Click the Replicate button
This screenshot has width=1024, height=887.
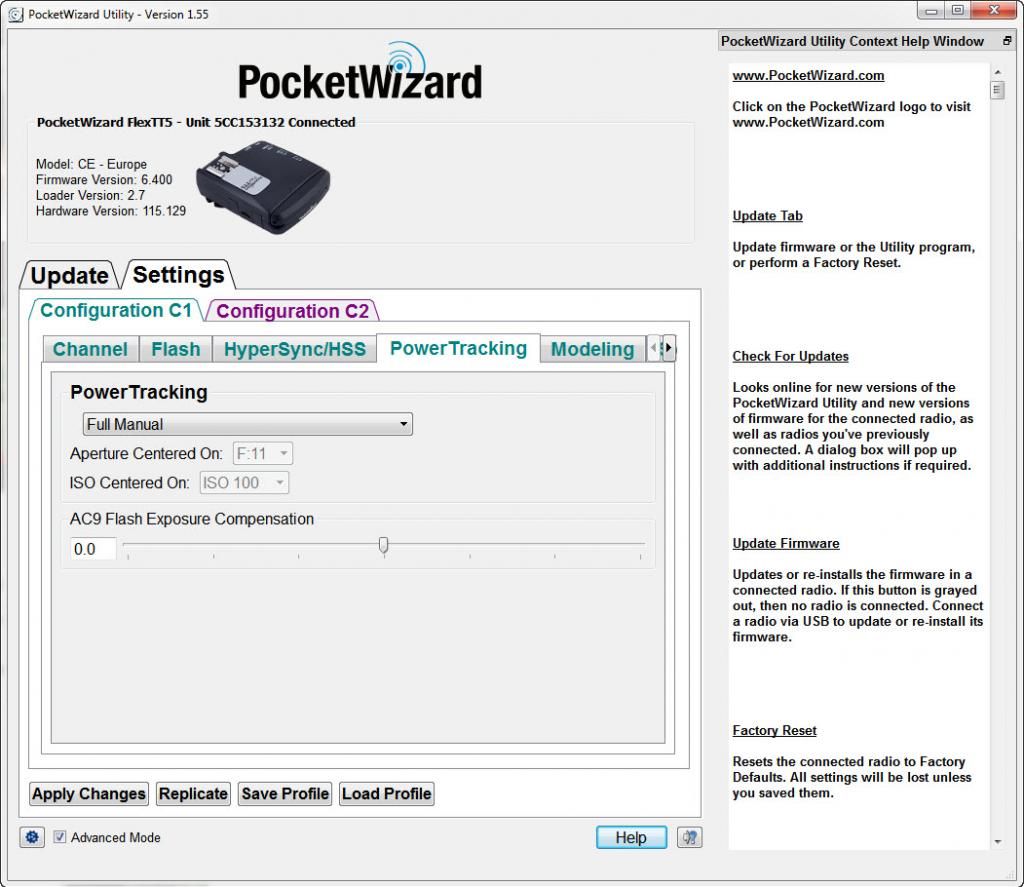193,794
